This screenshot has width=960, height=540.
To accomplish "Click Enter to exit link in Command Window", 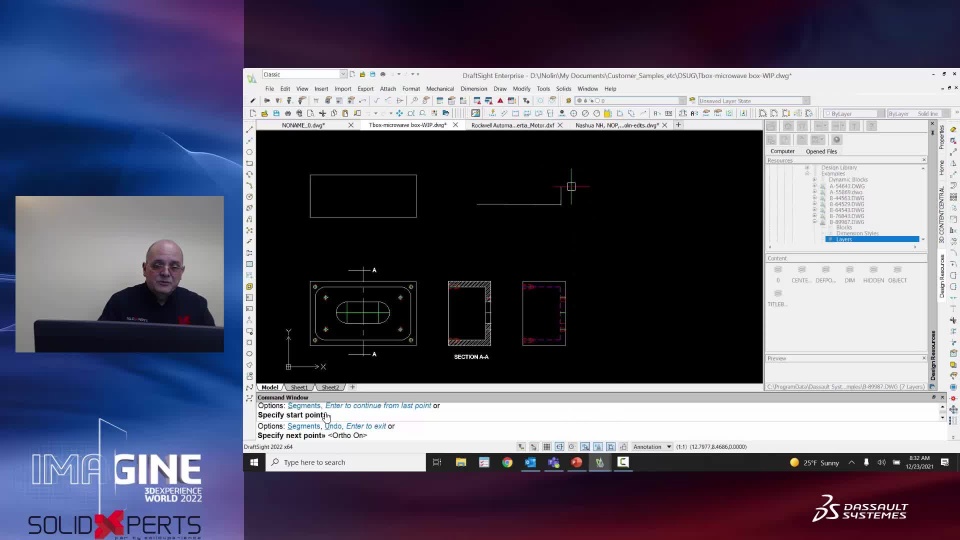I will click(x=366, y=426).
